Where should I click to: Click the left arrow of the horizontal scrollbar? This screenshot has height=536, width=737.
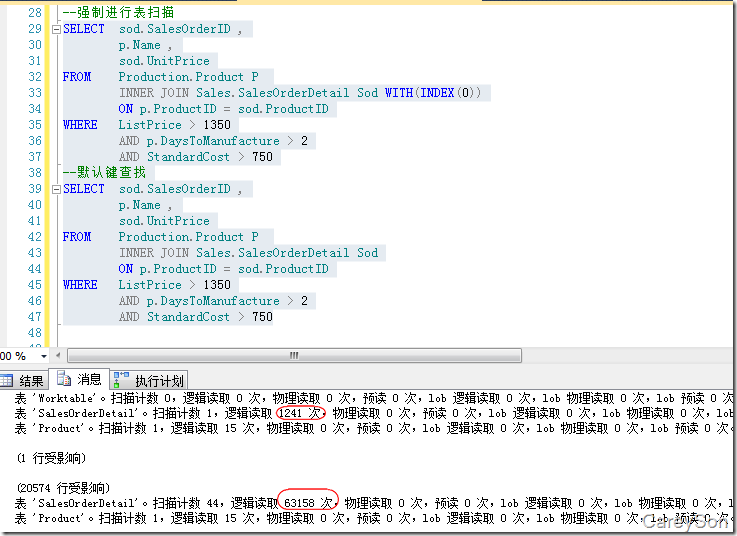[61, 356]
